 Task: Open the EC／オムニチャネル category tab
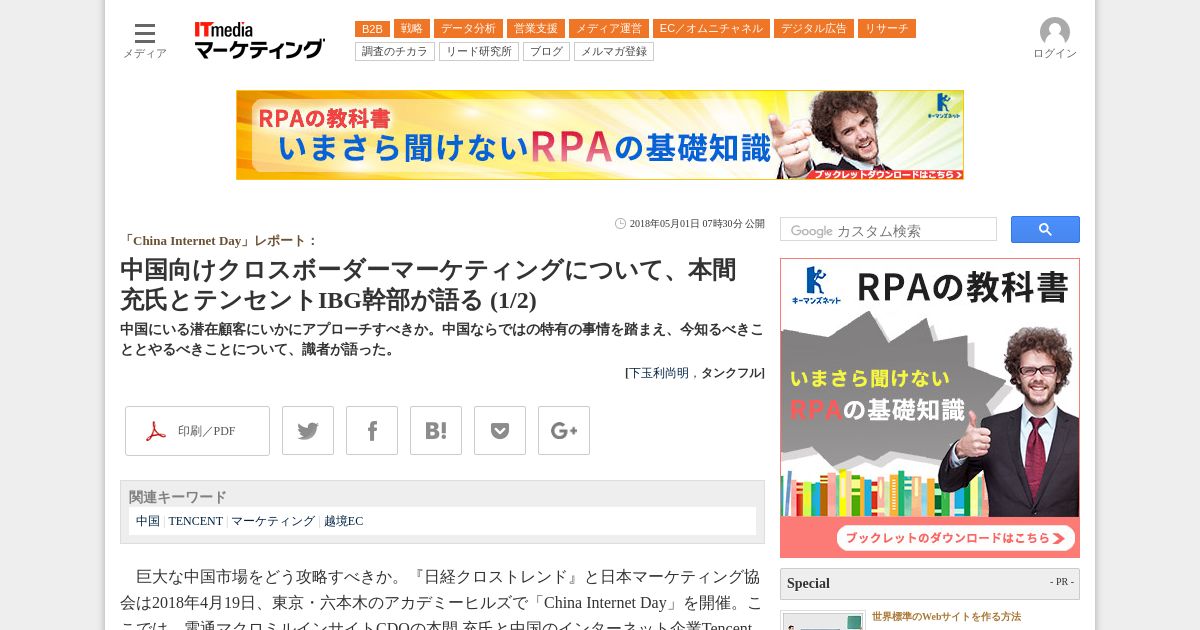coord(711,29)
